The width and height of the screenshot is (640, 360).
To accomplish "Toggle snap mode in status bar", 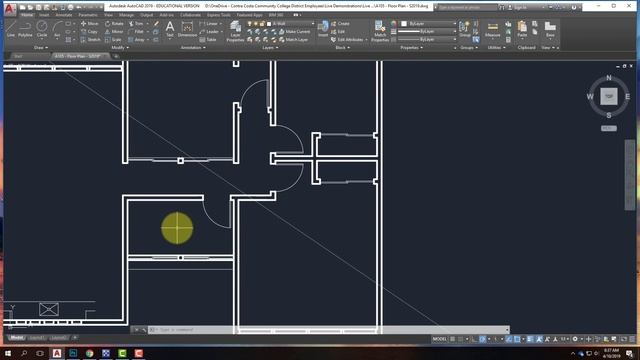I will [x=461, y=339].
